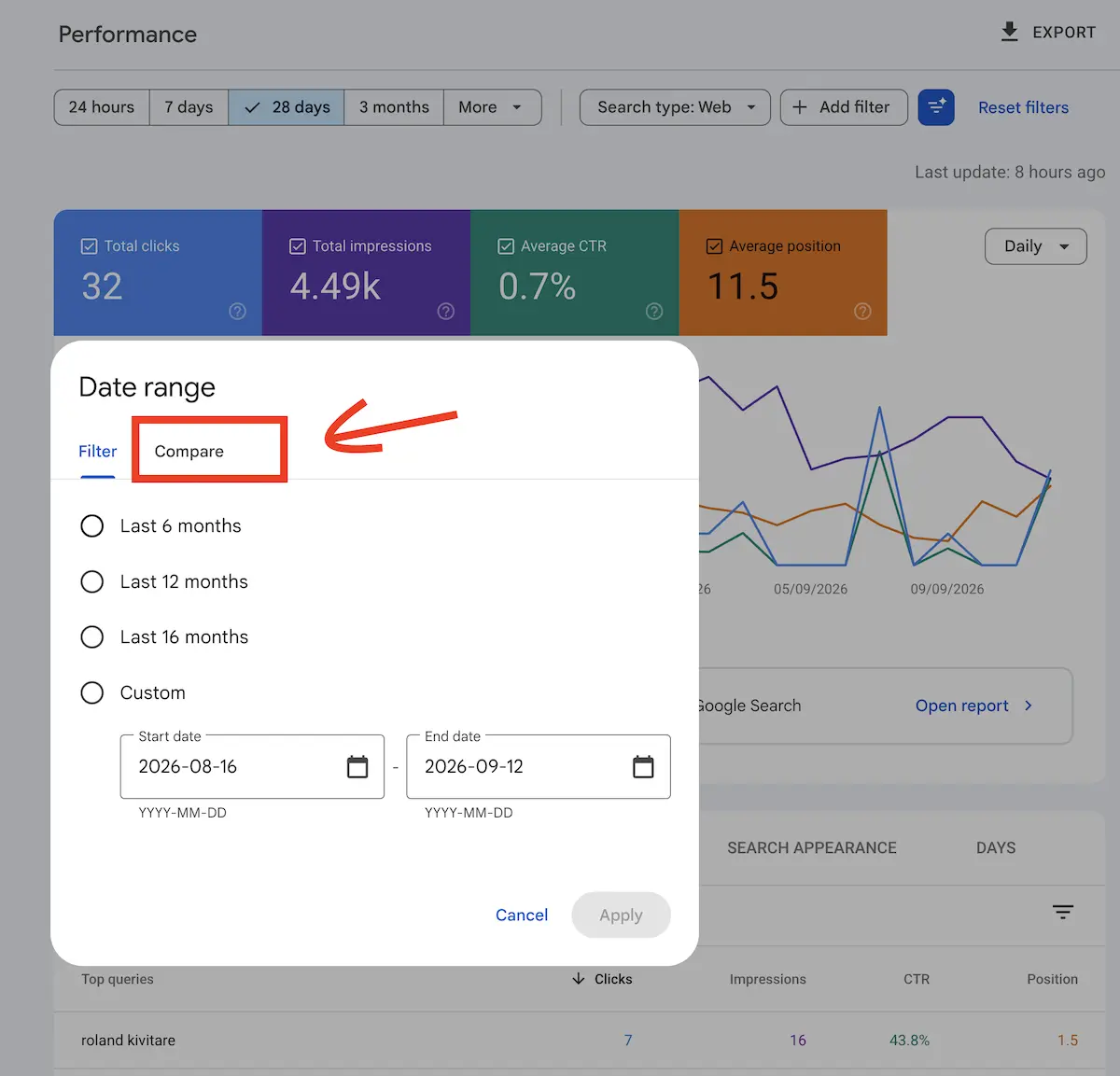Select the 3 months range
The width and height of the screenshot is (1120, 1076).
tap(394, 107)
